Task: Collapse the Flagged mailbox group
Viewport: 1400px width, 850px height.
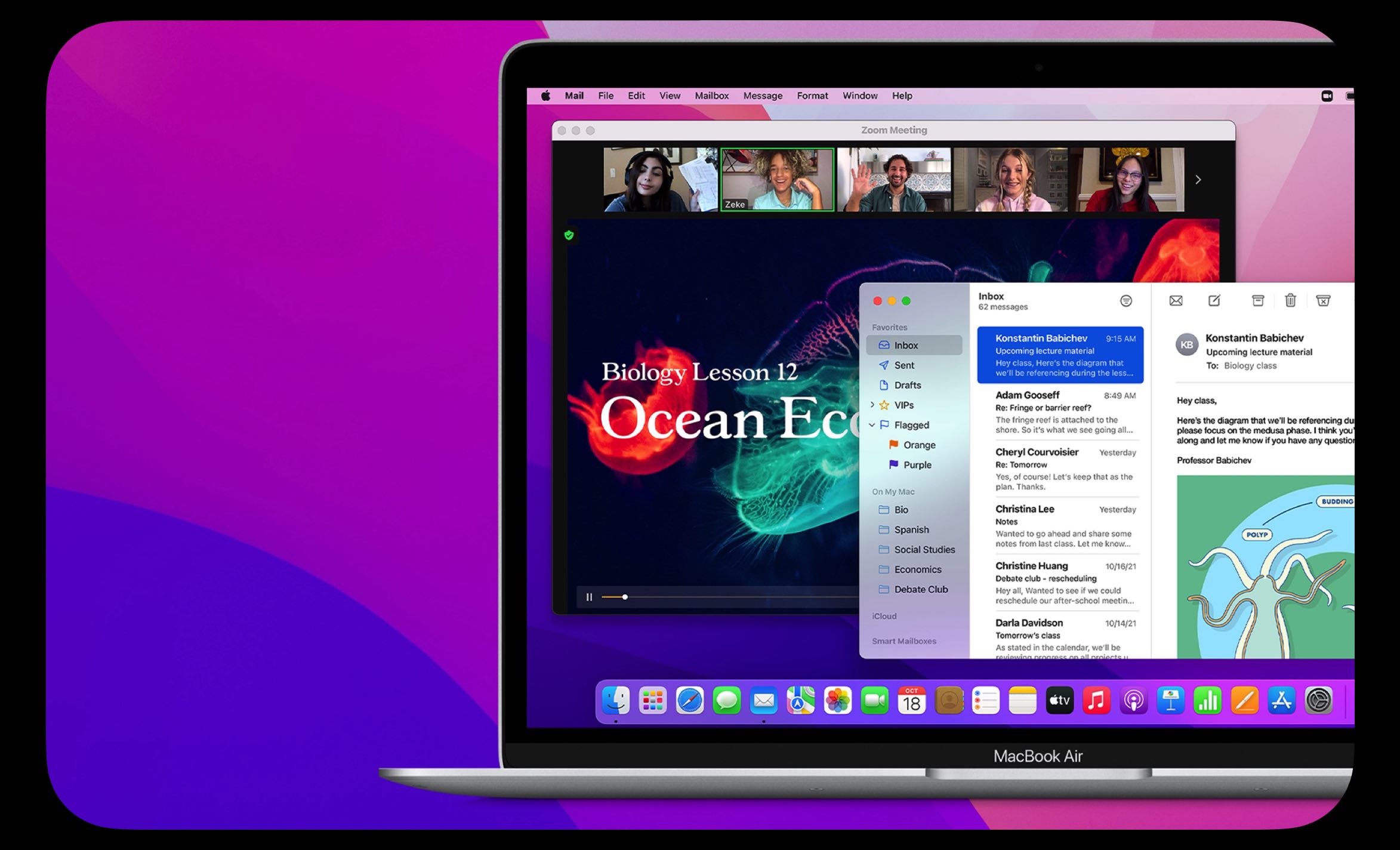Action: pyautogui.click(x=872, y=424)
